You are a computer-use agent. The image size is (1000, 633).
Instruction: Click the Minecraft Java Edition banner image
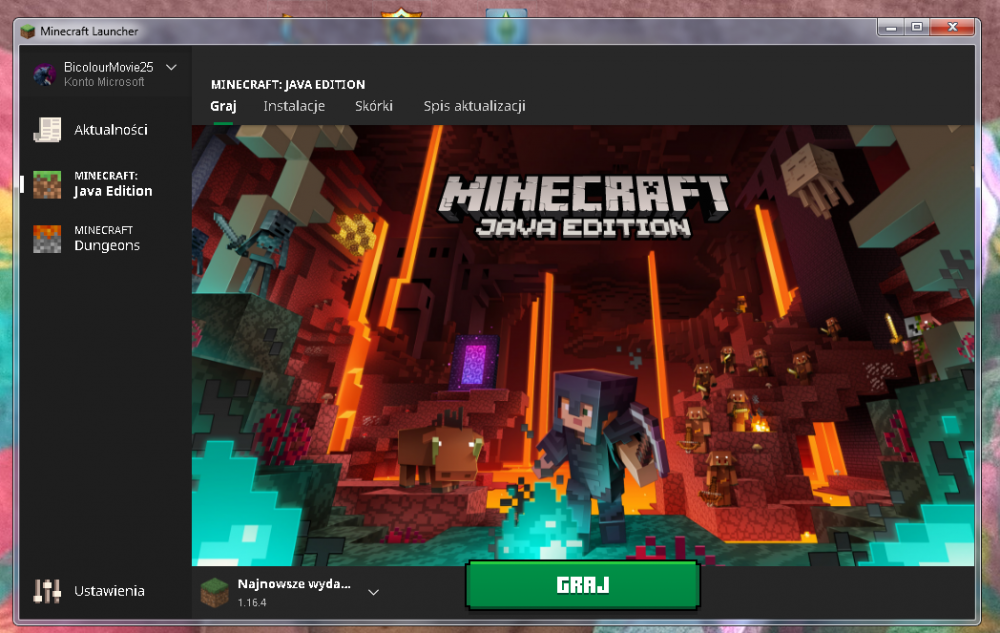click(583, 344)
